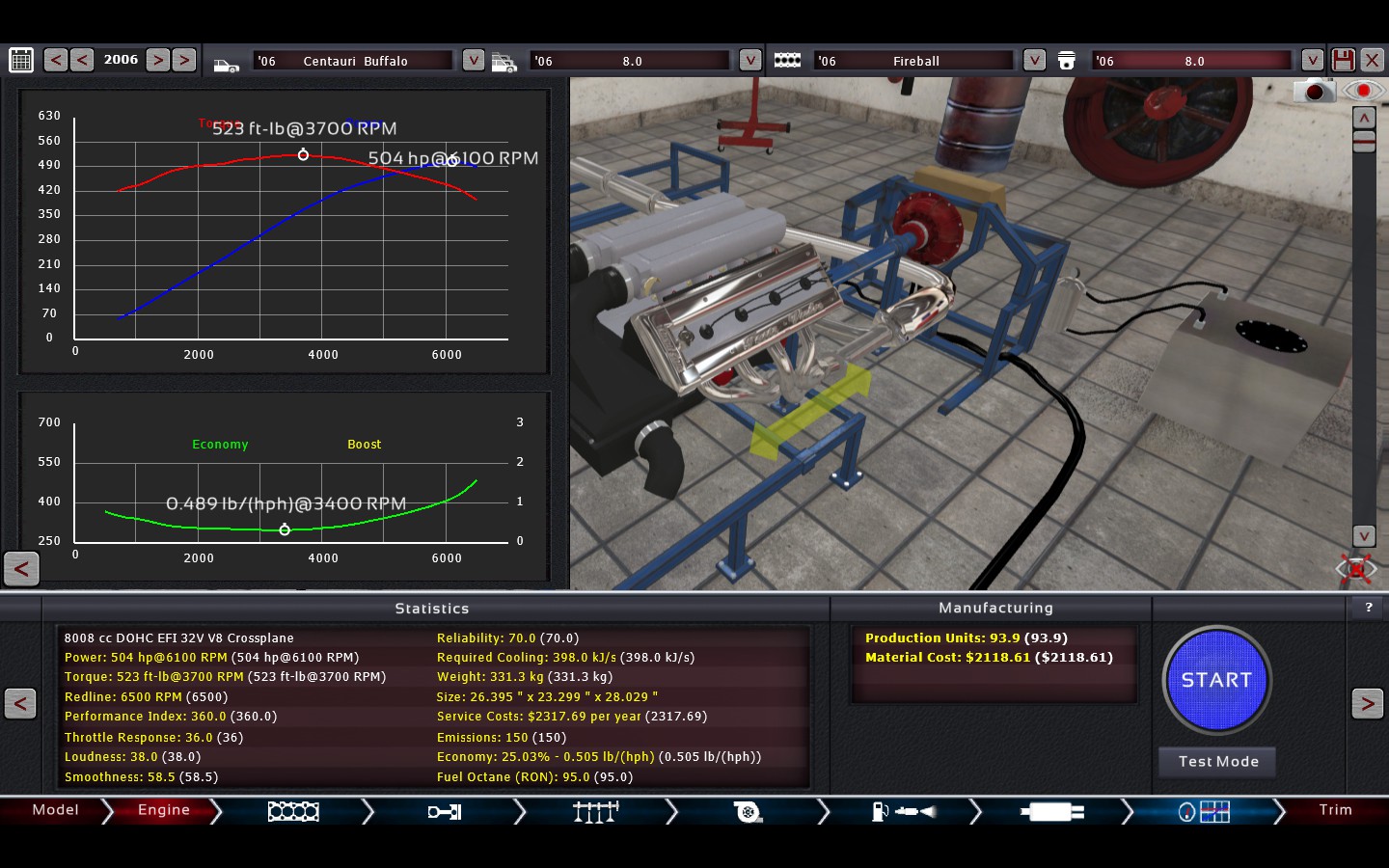
Task: Click the Fuel Octane (RON): 95.0 statistic
Action: tap(534, 777)
